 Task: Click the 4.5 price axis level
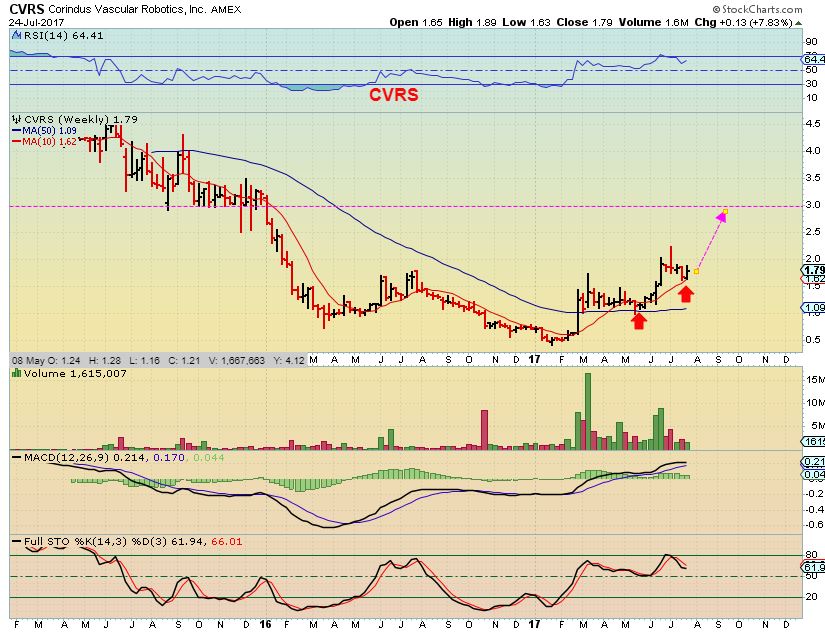pos(813,124)
